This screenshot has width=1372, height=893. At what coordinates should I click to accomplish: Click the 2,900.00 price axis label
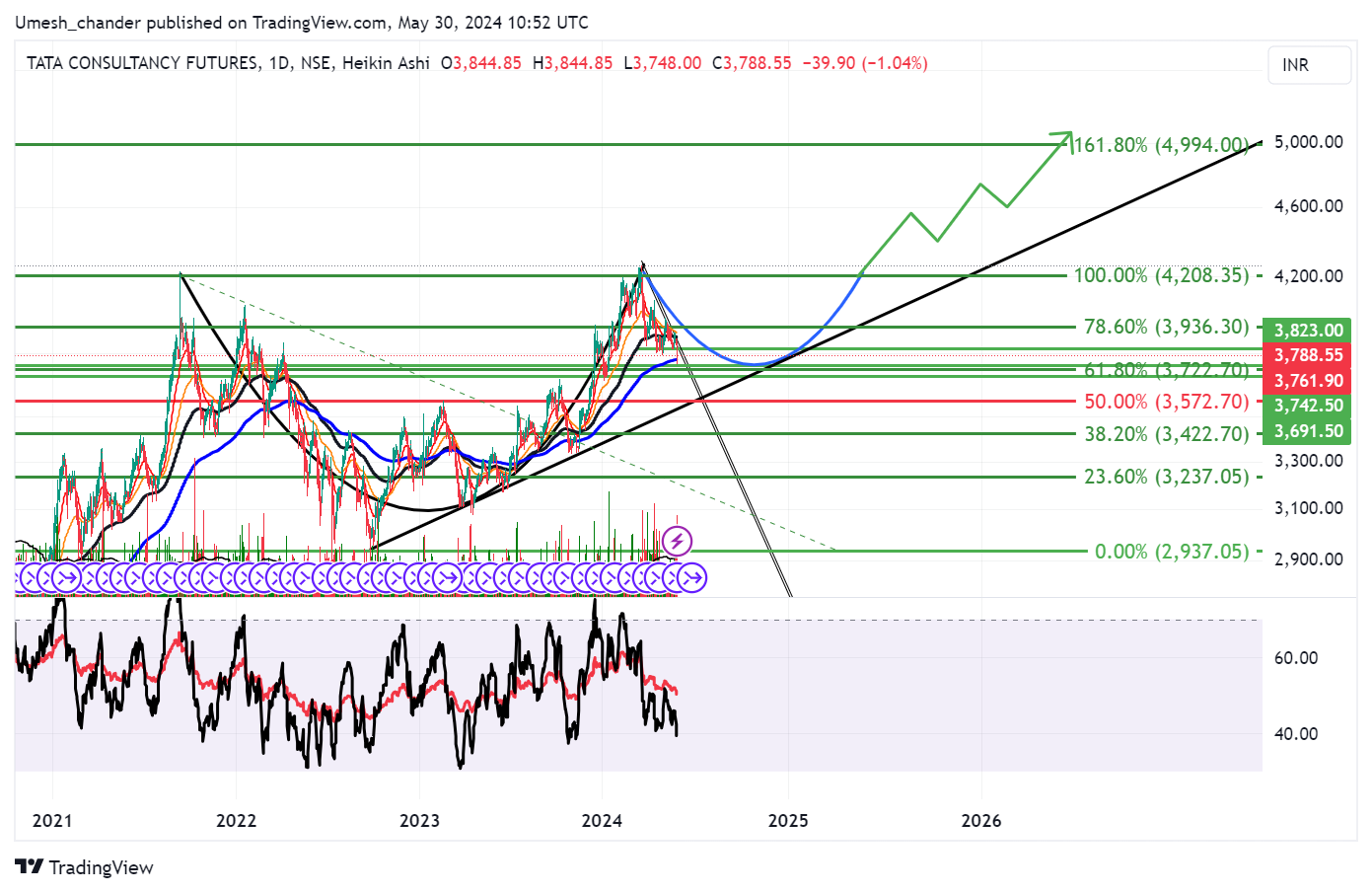pos(1309,559)
